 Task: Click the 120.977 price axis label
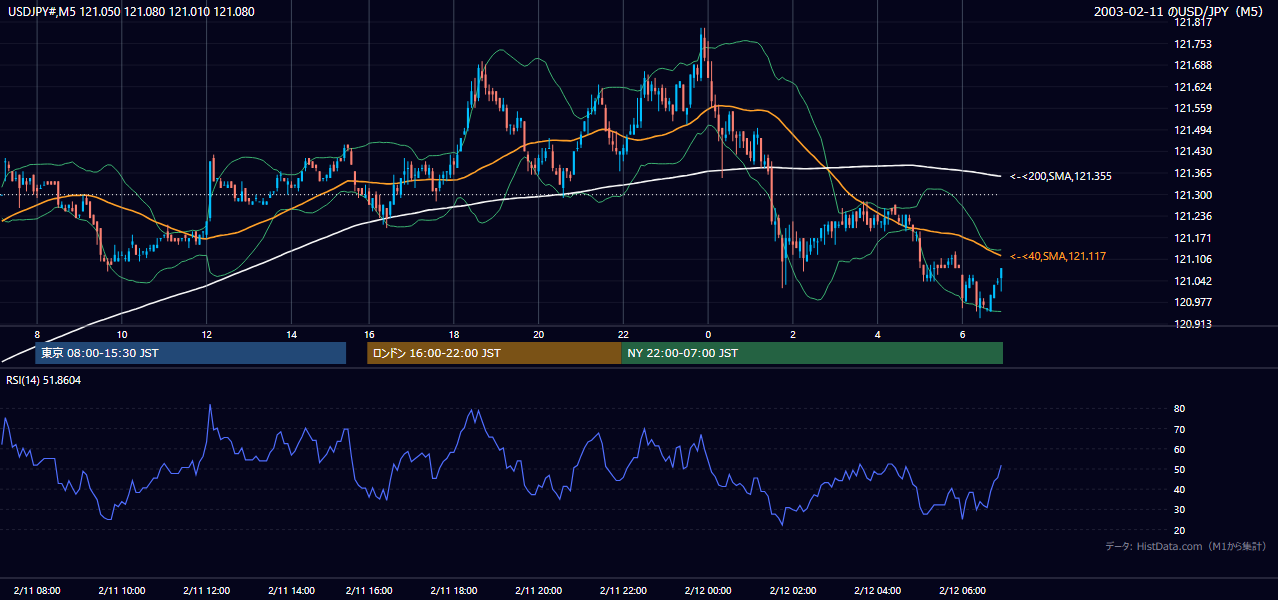[x=1194, y=302]
